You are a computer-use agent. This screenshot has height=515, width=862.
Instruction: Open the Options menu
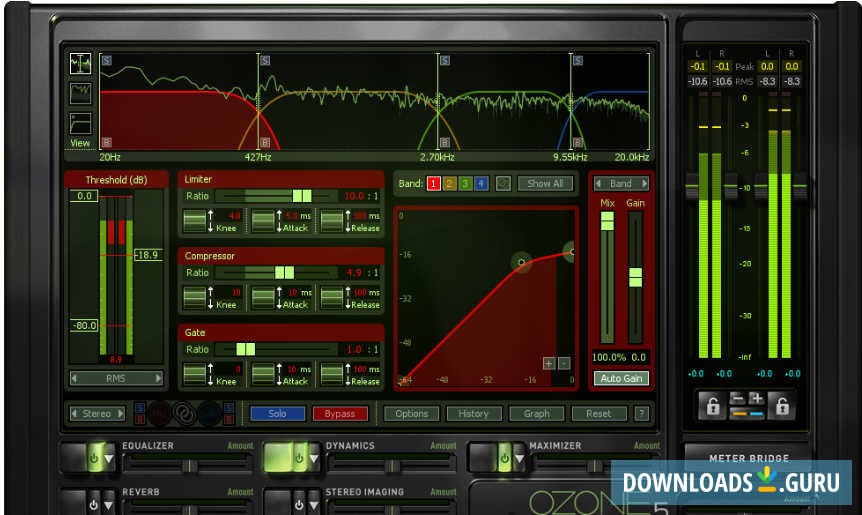(x=411, y=413)
